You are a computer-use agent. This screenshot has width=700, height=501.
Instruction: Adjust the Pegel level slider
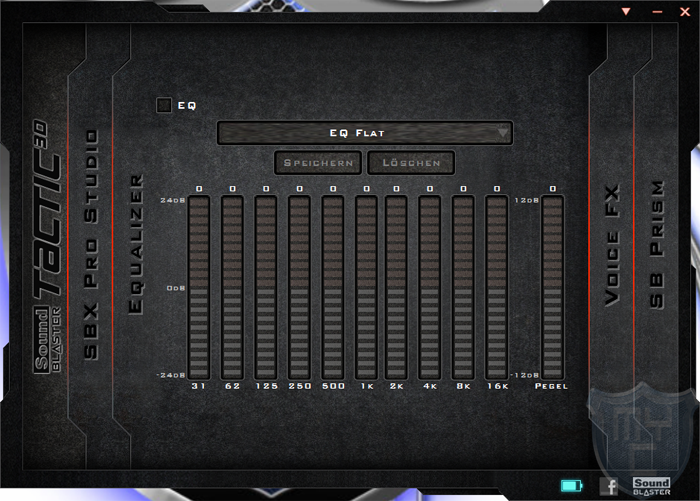[553, 287]
